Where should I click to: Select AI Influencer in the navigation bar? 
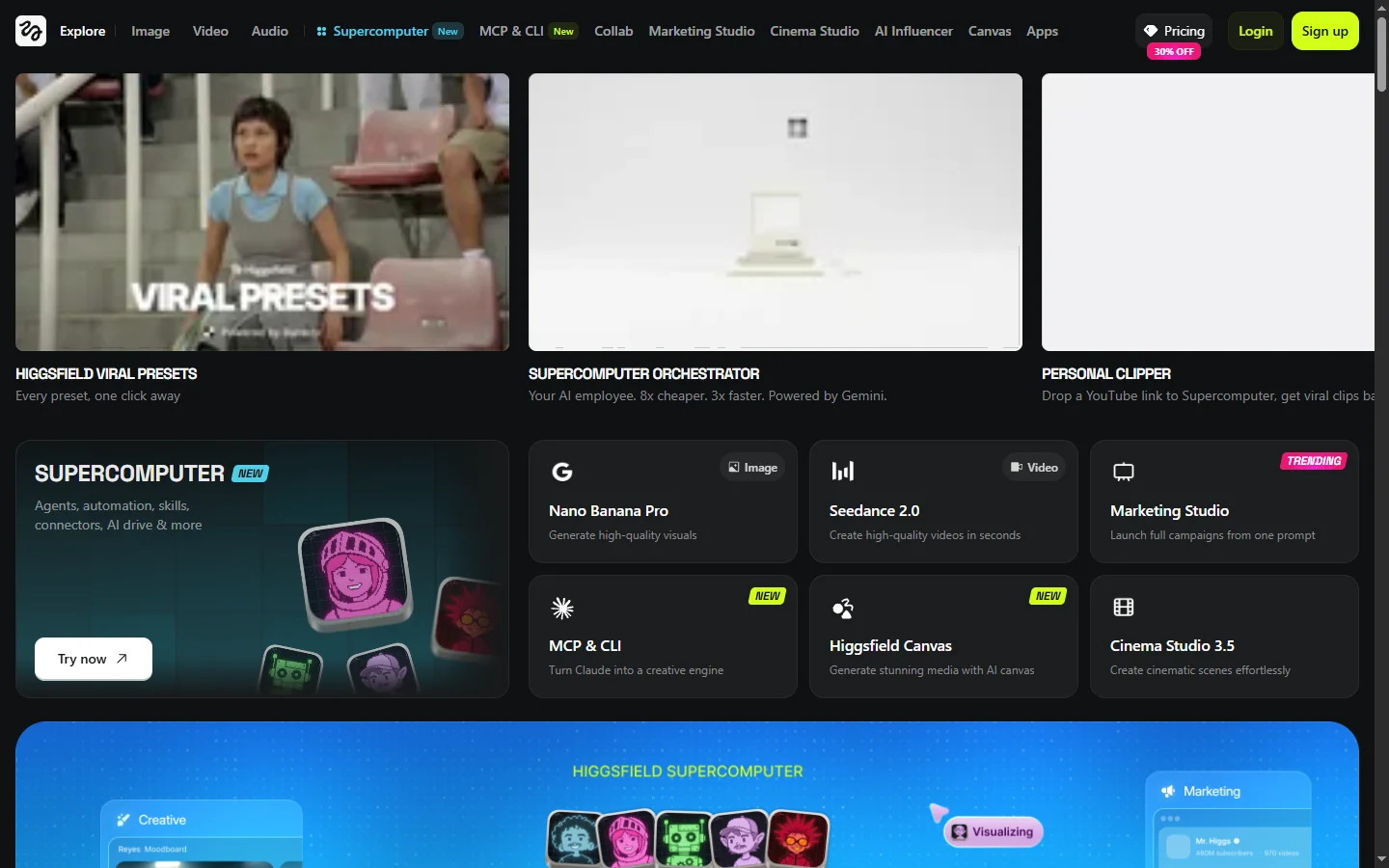(913, 31)
